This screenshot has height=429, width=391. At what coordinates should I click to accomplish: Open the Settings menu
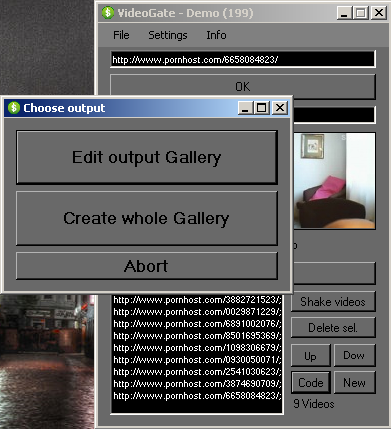[x=168, y=35]
